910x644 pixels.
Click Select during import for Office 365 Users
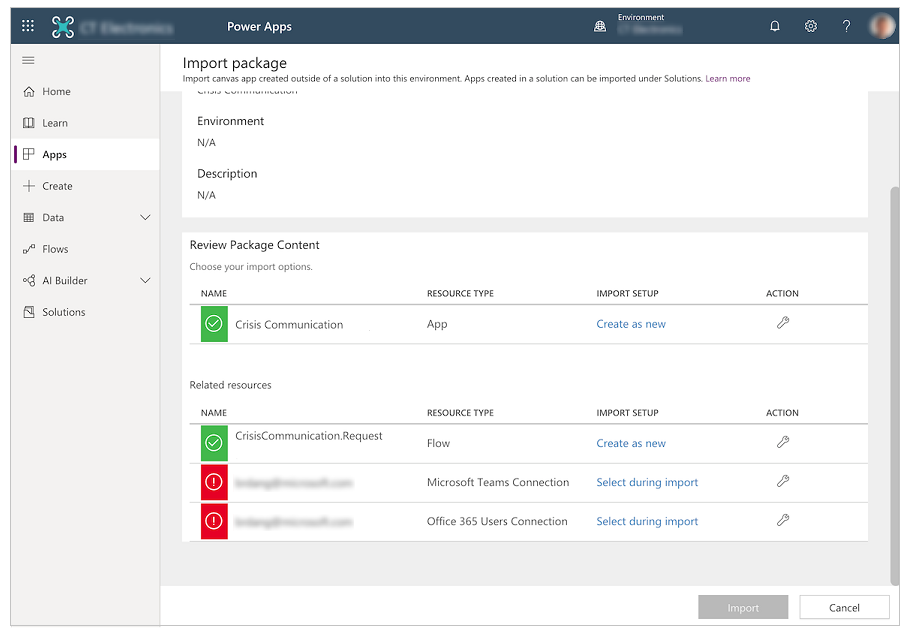647,522
